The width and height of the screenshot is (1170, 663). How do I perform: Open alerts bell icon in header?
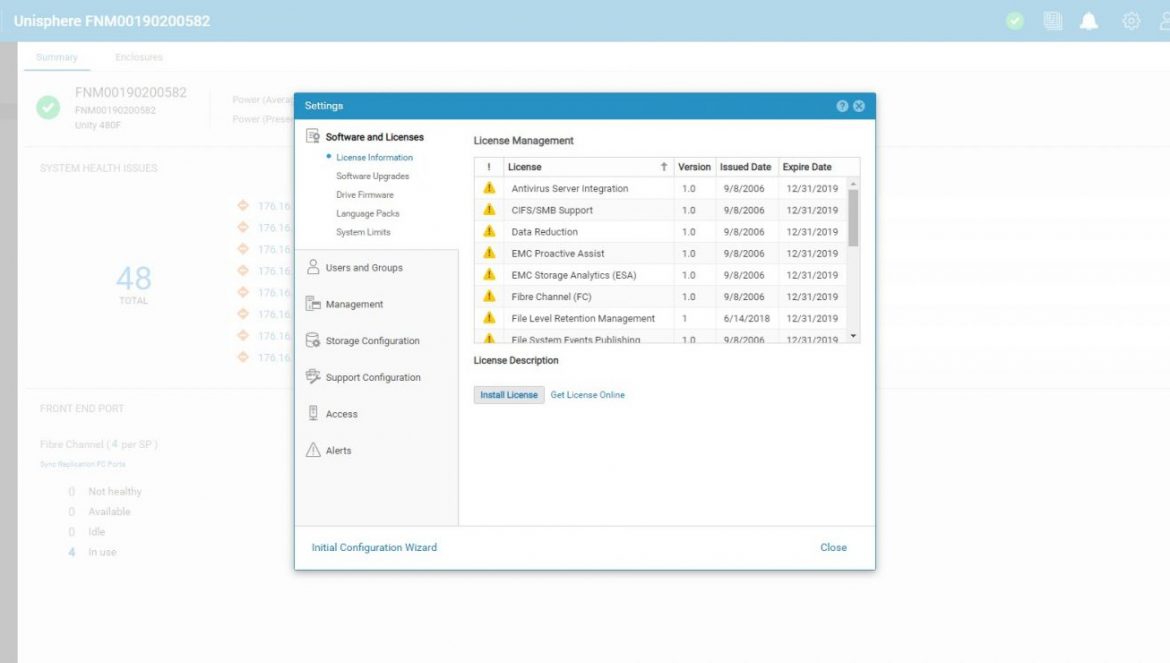[x=1089, y=21]
